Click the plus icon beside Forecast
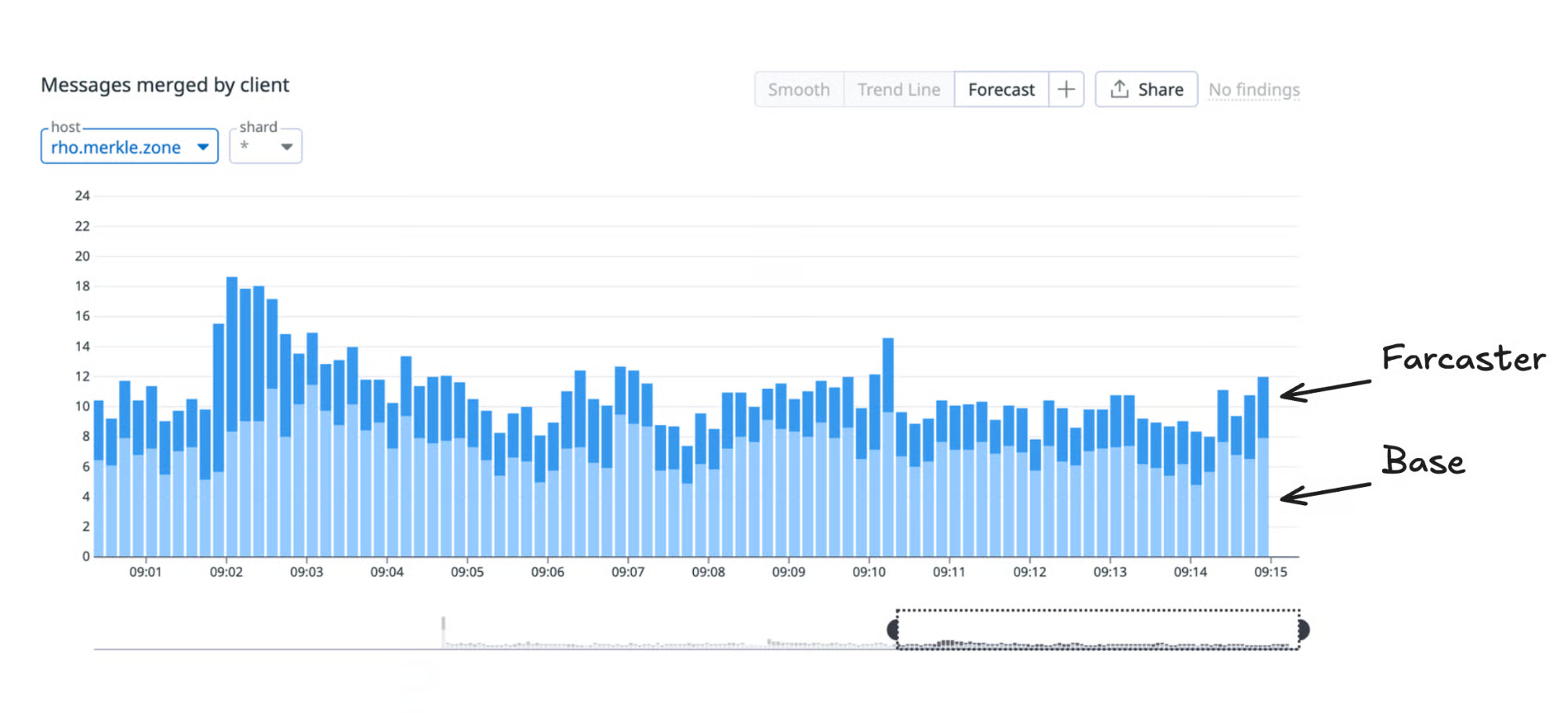 click(1066, 89)
